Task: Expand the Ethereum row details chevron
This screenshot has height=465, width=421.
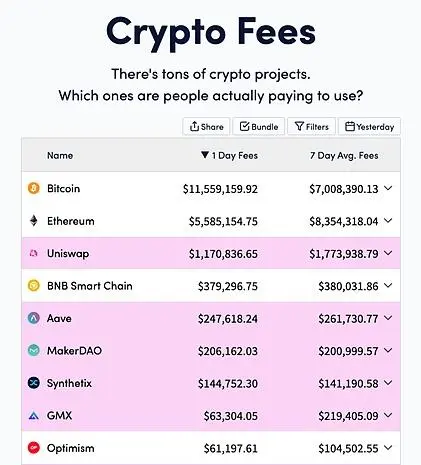Action: point(388,221)
